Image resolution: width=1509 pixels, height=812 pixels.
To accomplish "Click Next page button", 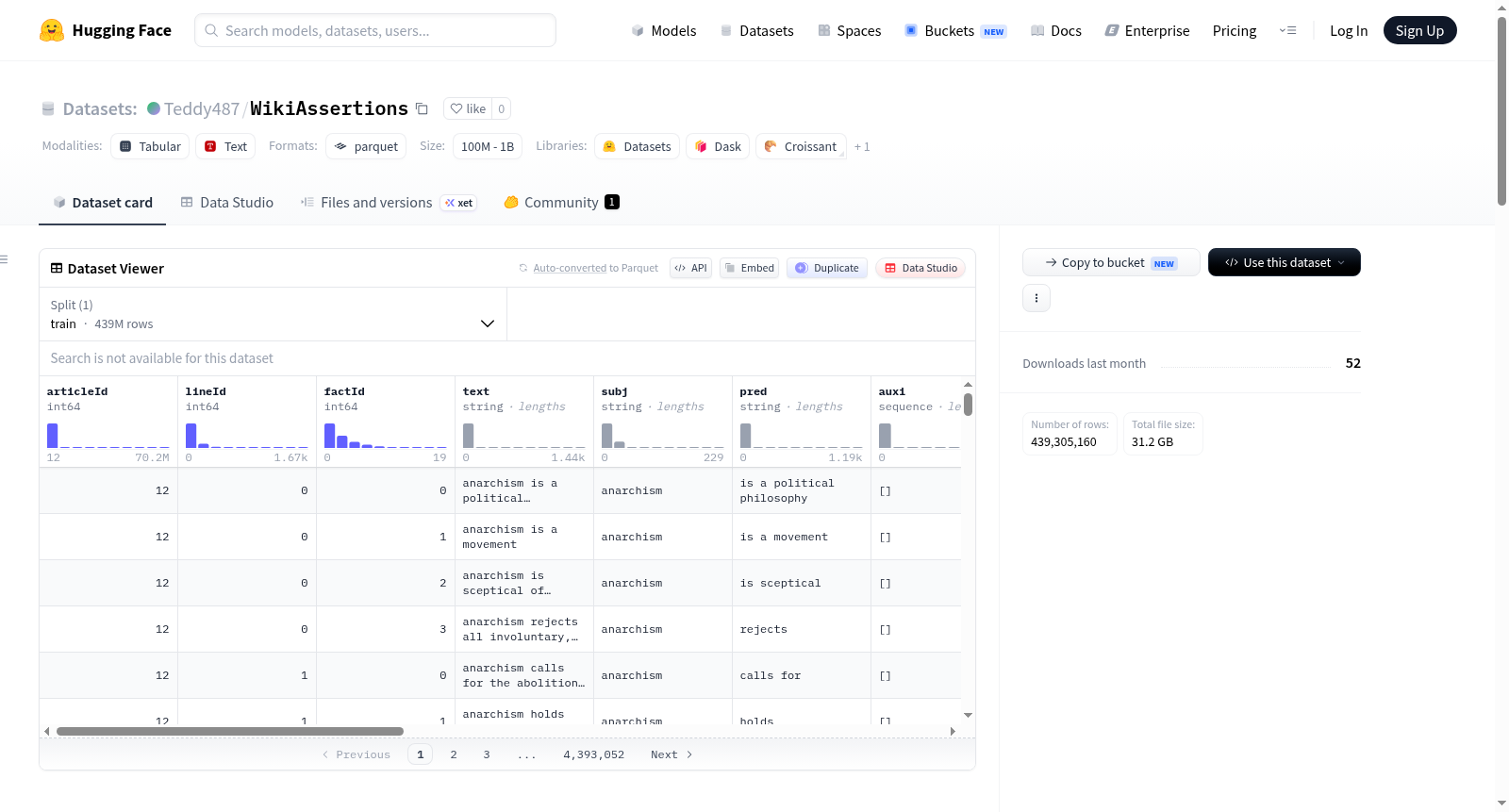I will pyautogui.click(x=672, y=754).
